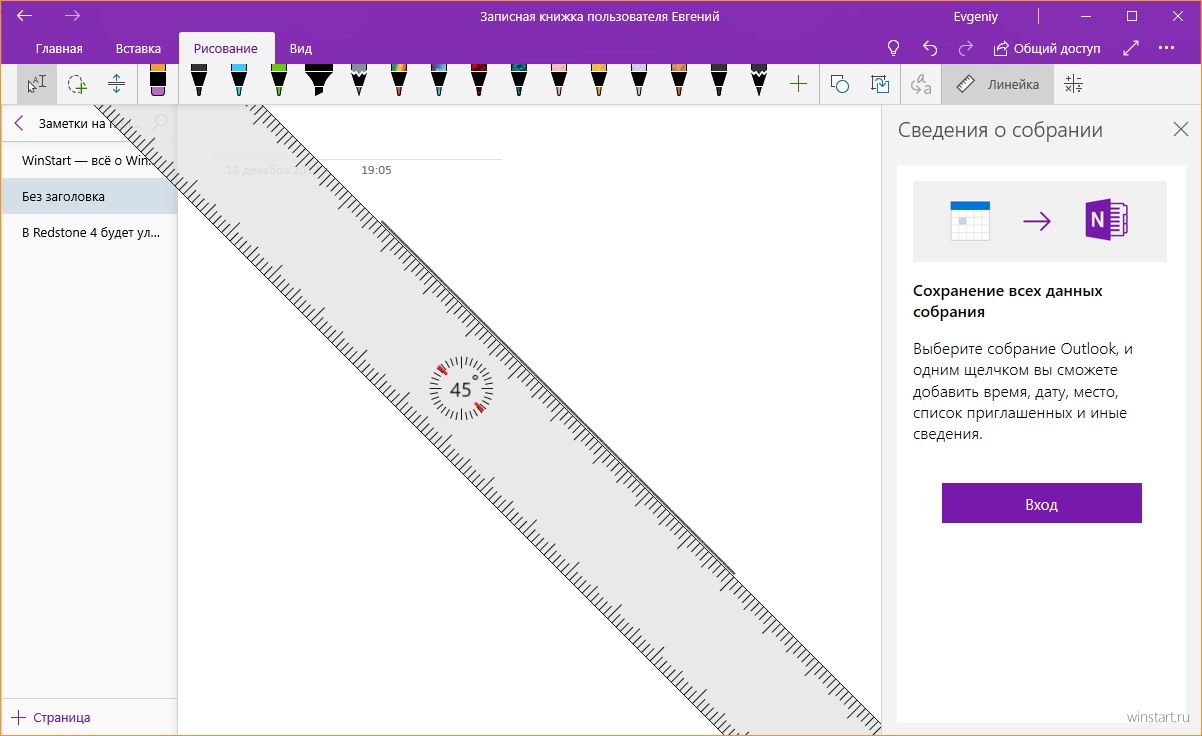Click the purple Вход button
This screenshot has width=1202, height=736.
pyautogui.click(x=1041, y=503)
